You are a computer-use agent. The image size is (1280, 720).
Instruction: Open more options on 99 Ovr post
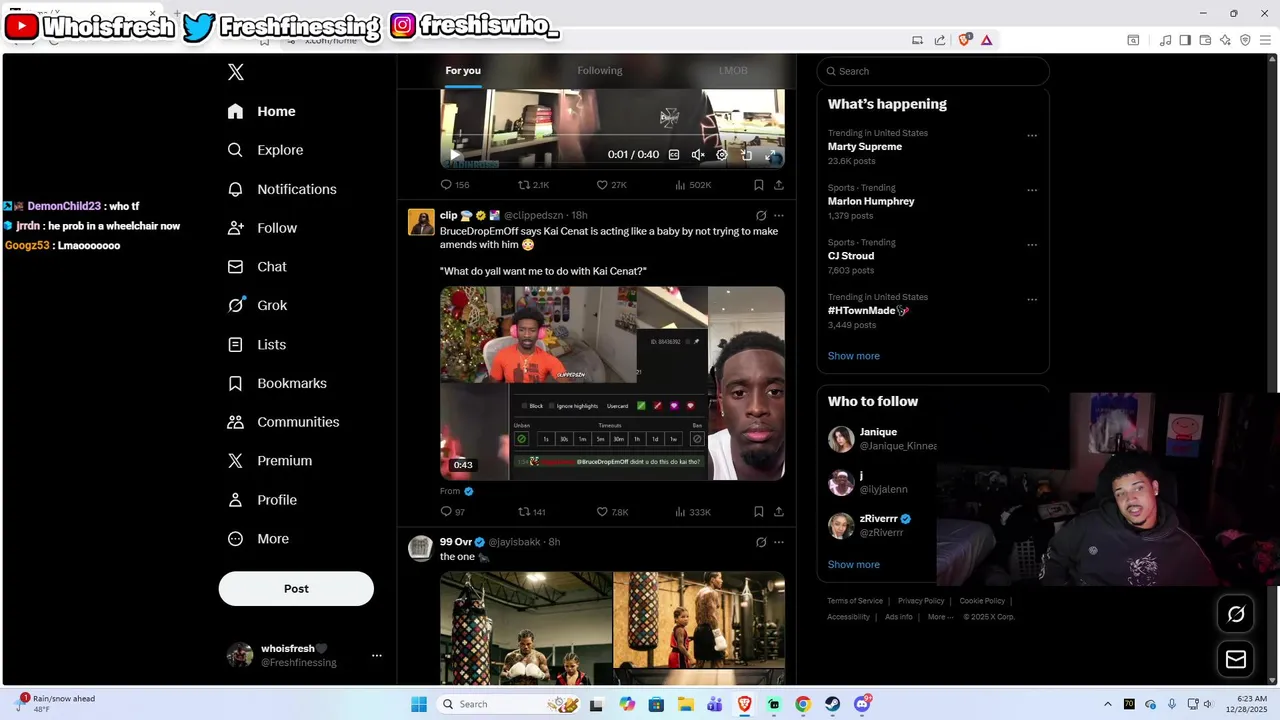(x=779, y=542)
